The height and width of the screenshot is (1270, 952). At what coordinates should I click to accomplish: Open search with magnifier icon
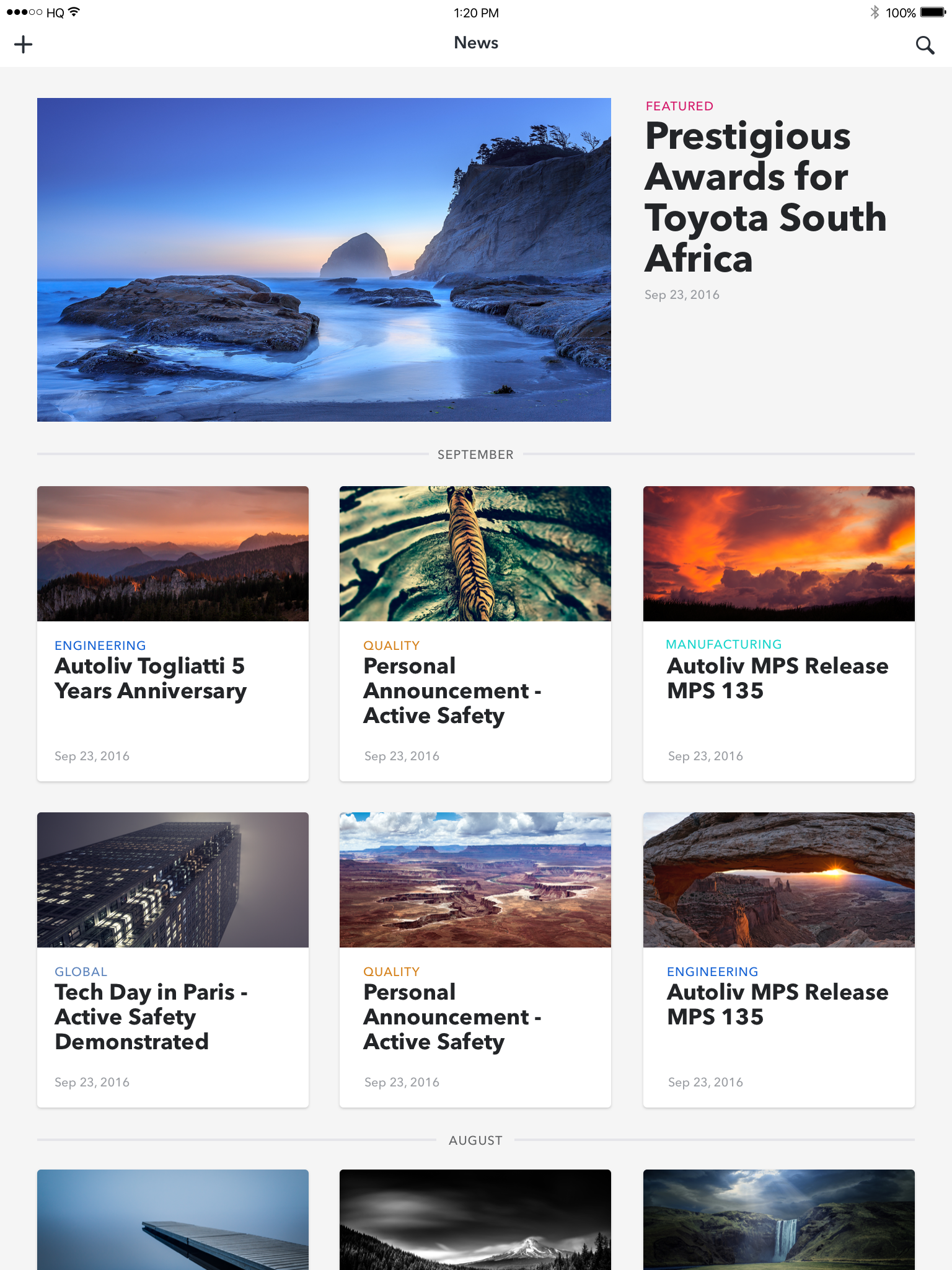(x=925, y=45)
